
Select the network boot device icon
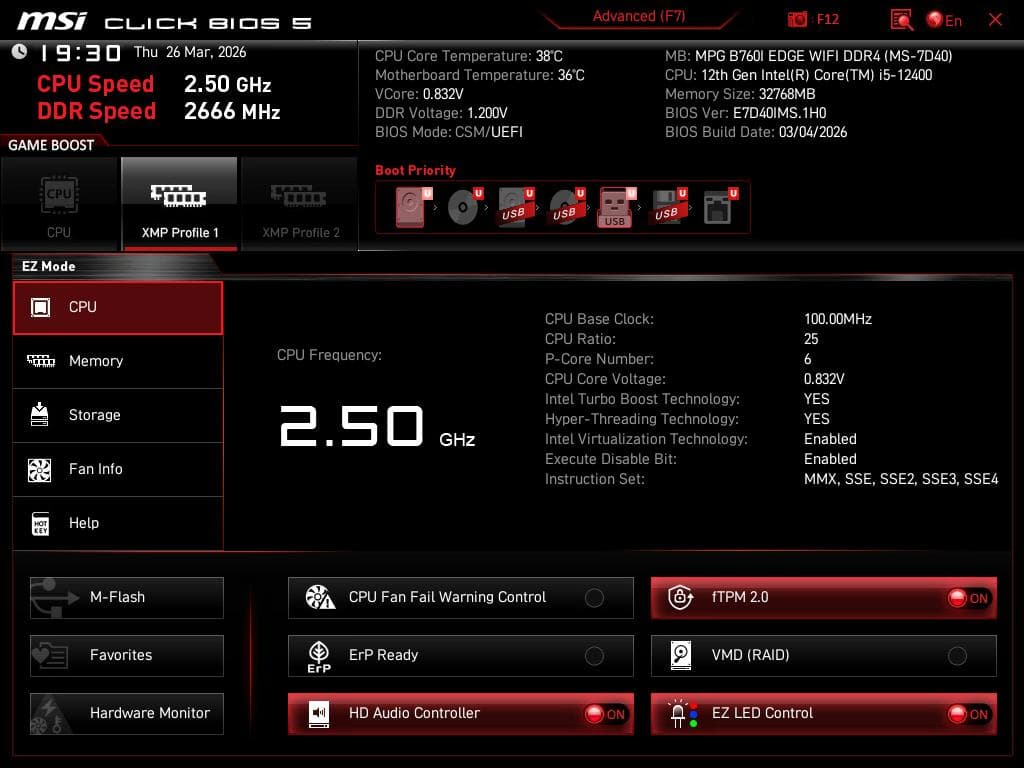[x=720, y=207]
